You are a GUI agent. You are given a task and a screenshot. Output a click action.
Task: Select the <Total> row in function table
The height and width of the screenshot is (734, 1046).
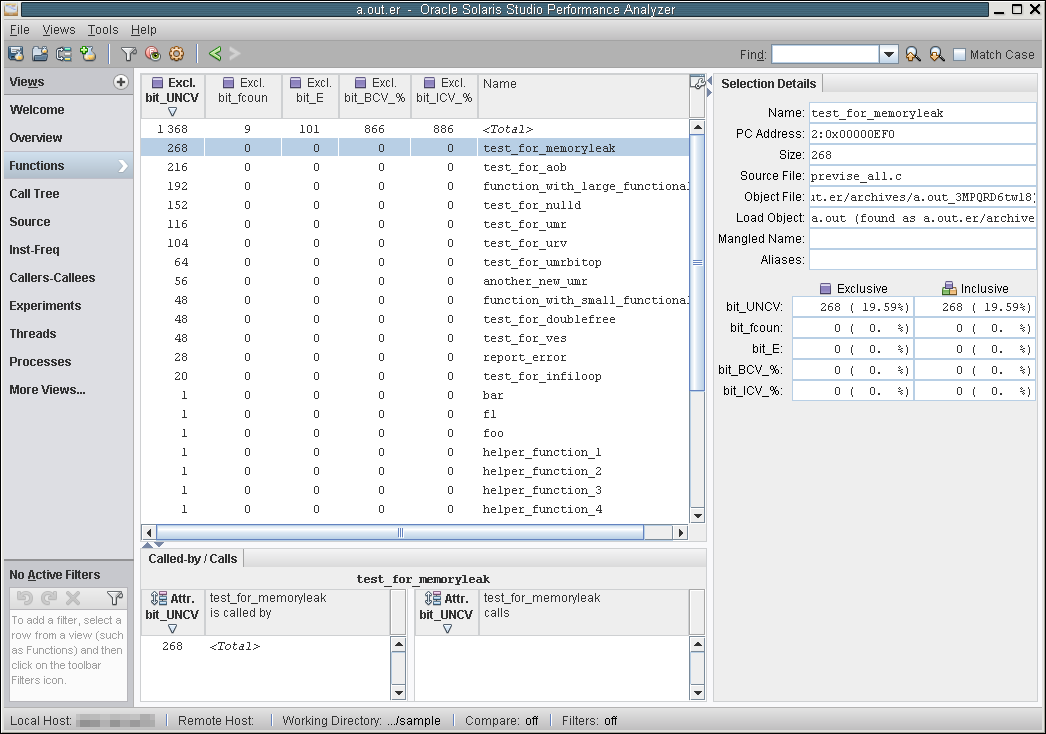[x=414, y=129]
